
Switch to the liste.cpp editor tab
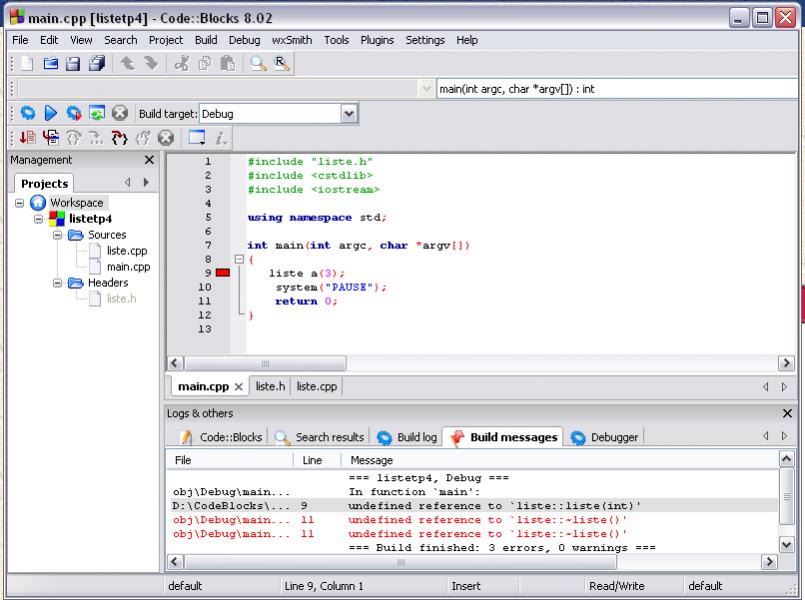(x=317, y=386)
